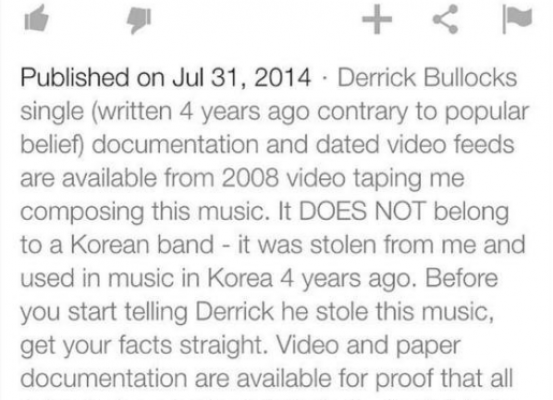Click the 'Before' word ending that line
This screenshot has height=400, width=553.
point(461,278)
